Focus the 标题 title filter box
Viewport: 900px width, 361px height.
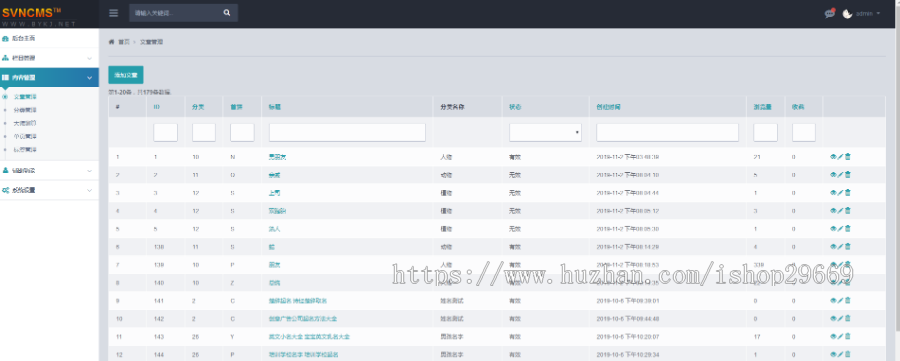tap(347, 132)
